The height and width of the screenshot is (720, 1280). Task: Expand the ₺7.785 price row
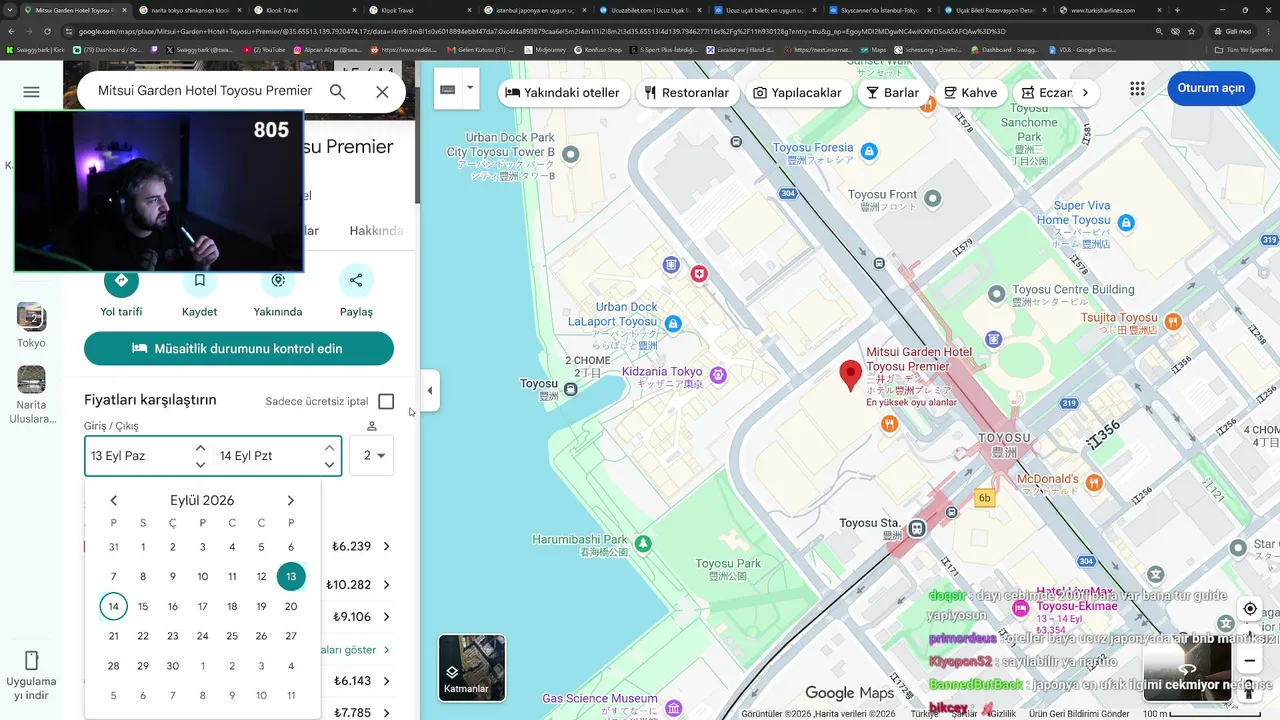(x=386, y=713)
